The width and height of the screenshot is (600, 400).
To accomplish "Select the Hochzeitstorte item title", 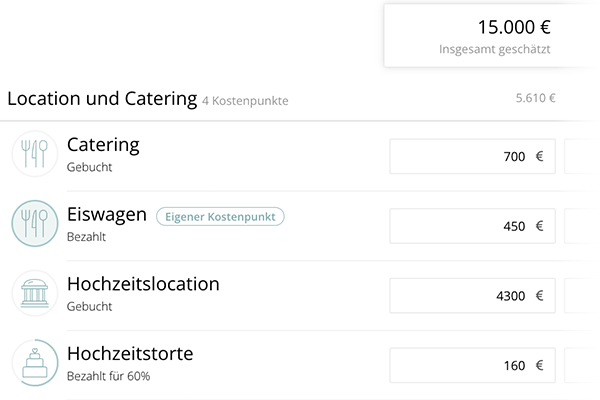I will tap(130, 354).
